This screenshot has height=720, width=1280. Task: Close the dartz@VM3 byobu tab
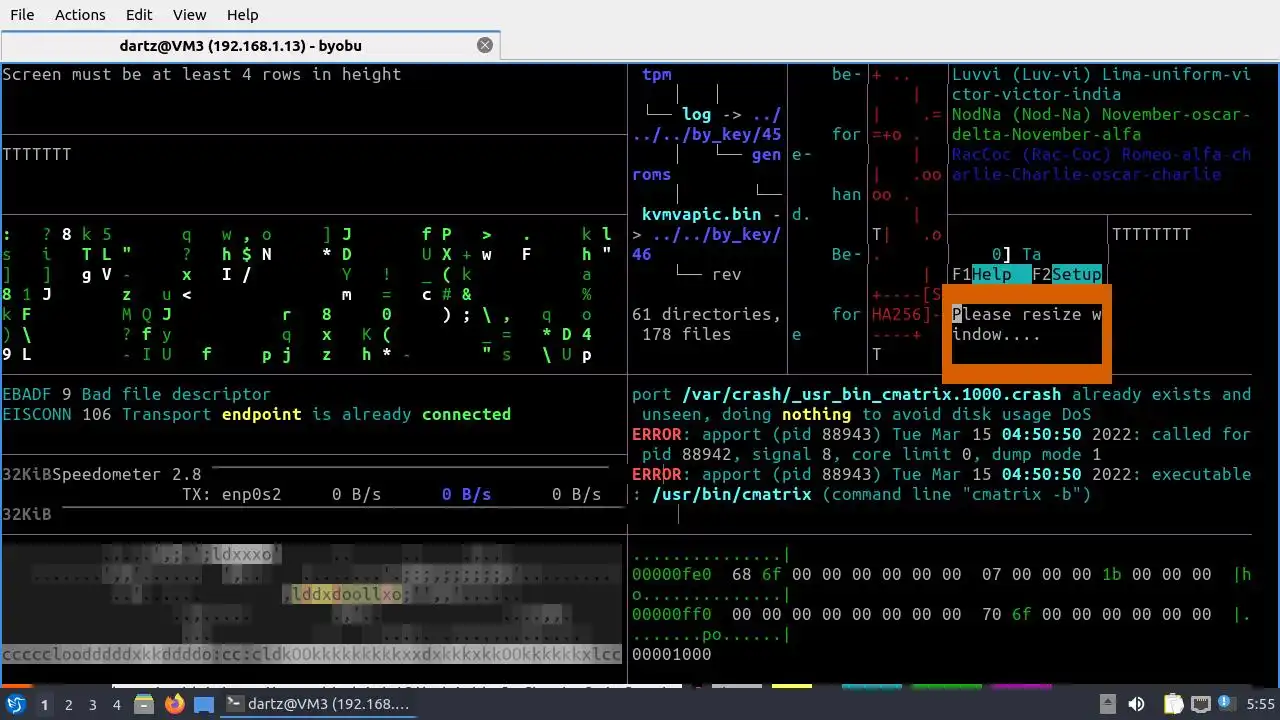[485, 45]
